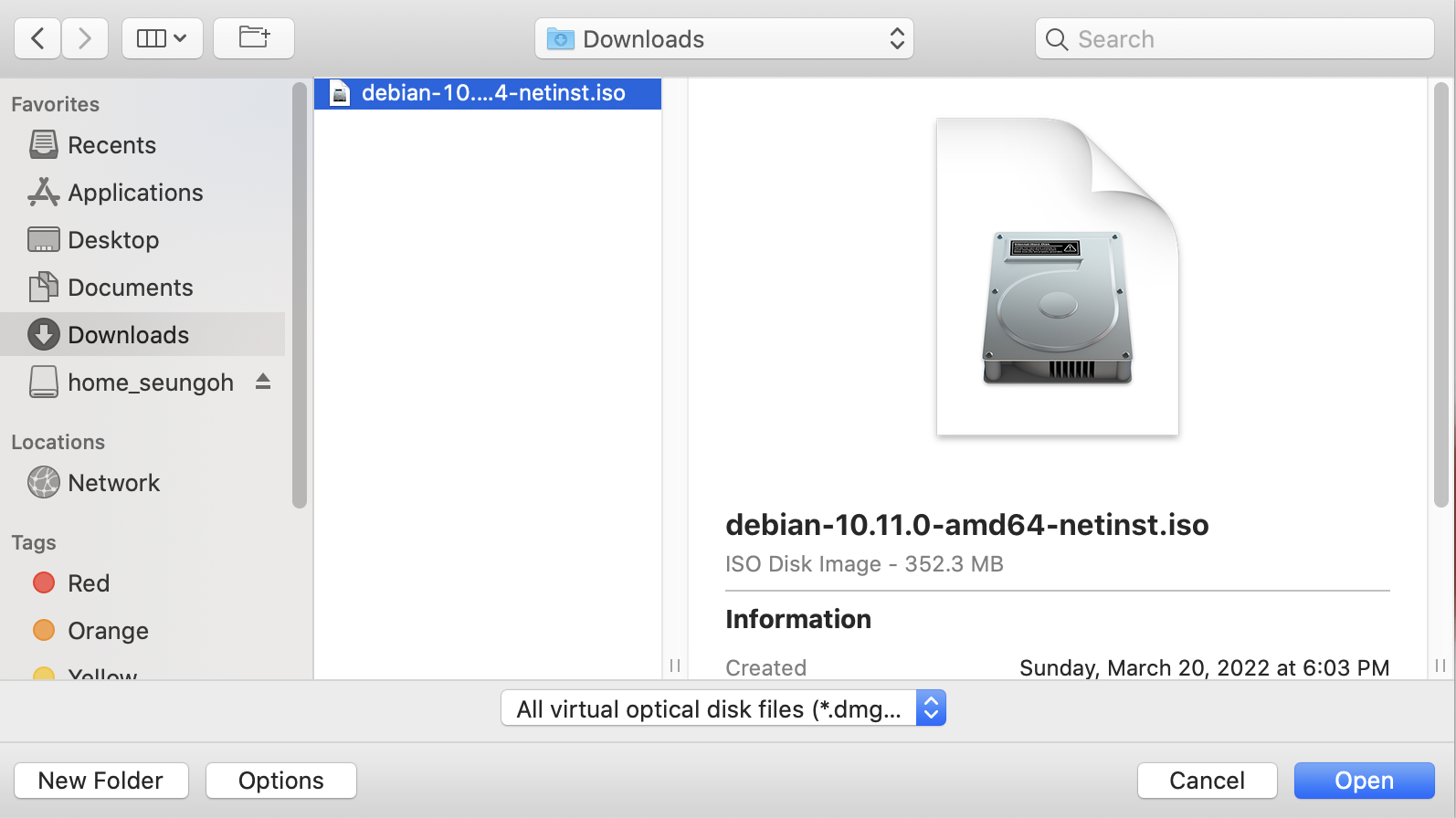This screenshot has height=818, width=1456.
Task: Click the Recents sidebar icon
Action: (x=43, y=144)
